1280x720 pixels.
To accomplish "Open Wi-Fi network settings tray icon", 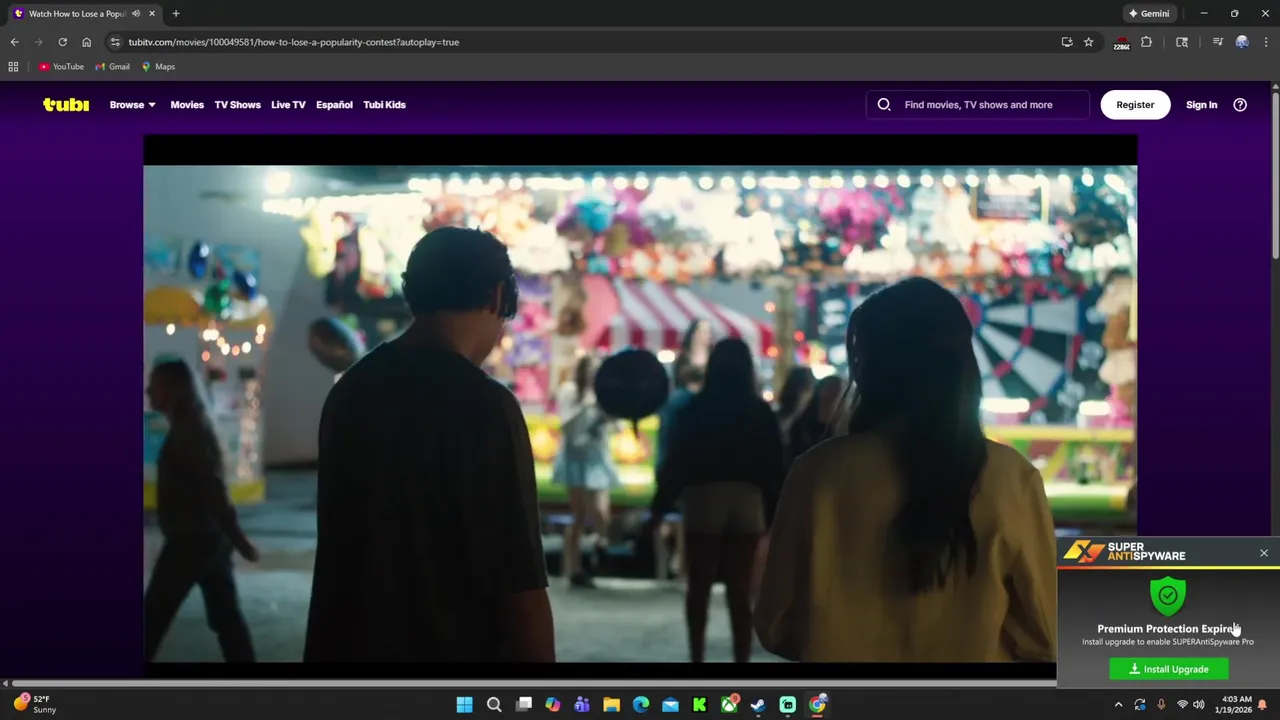I will 1182,705.
